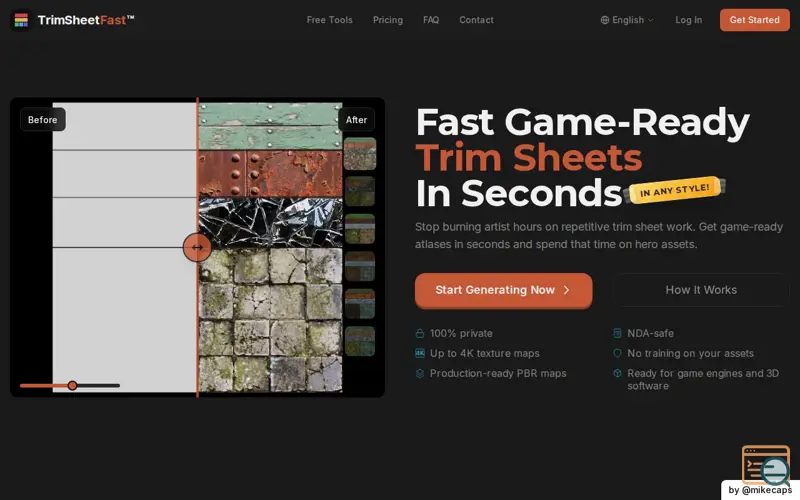Screen dimensions: 800x500
Task: Click the Start Generating Now button
Action: pyautogui.click(x=503, y=290)
